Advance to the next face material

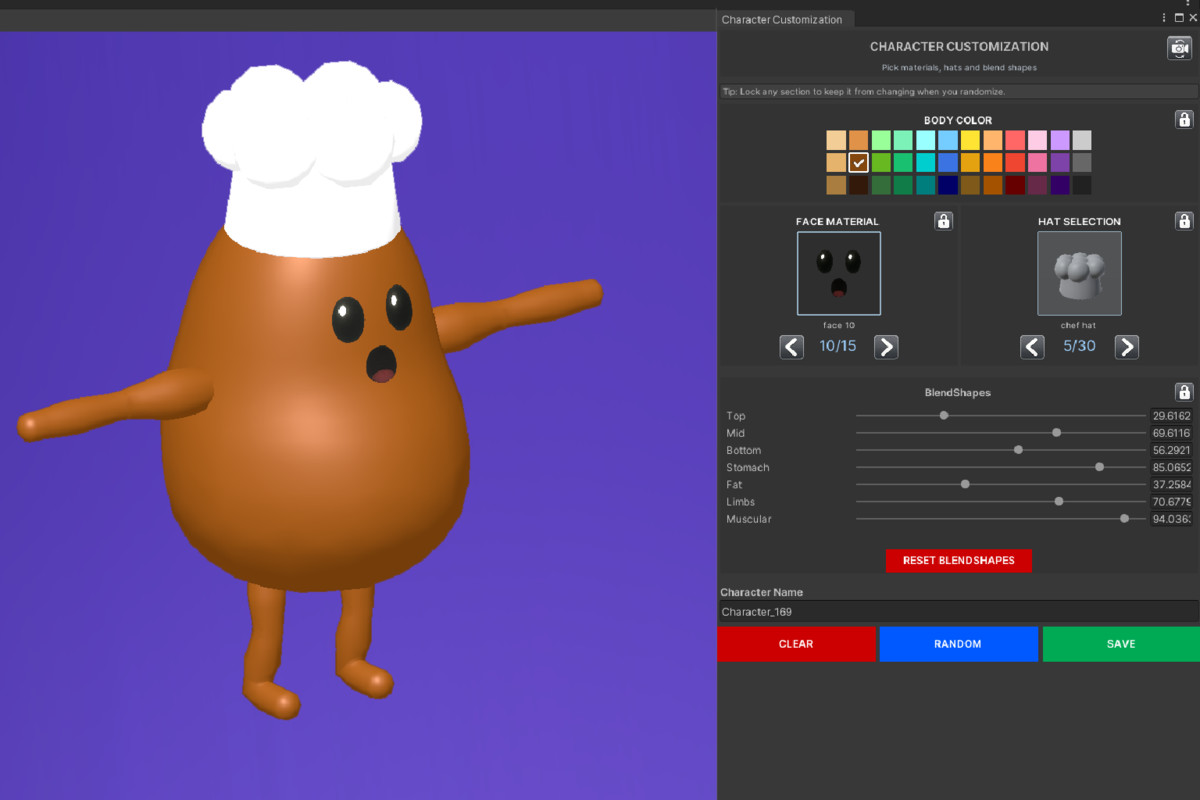tap(886, 346)
